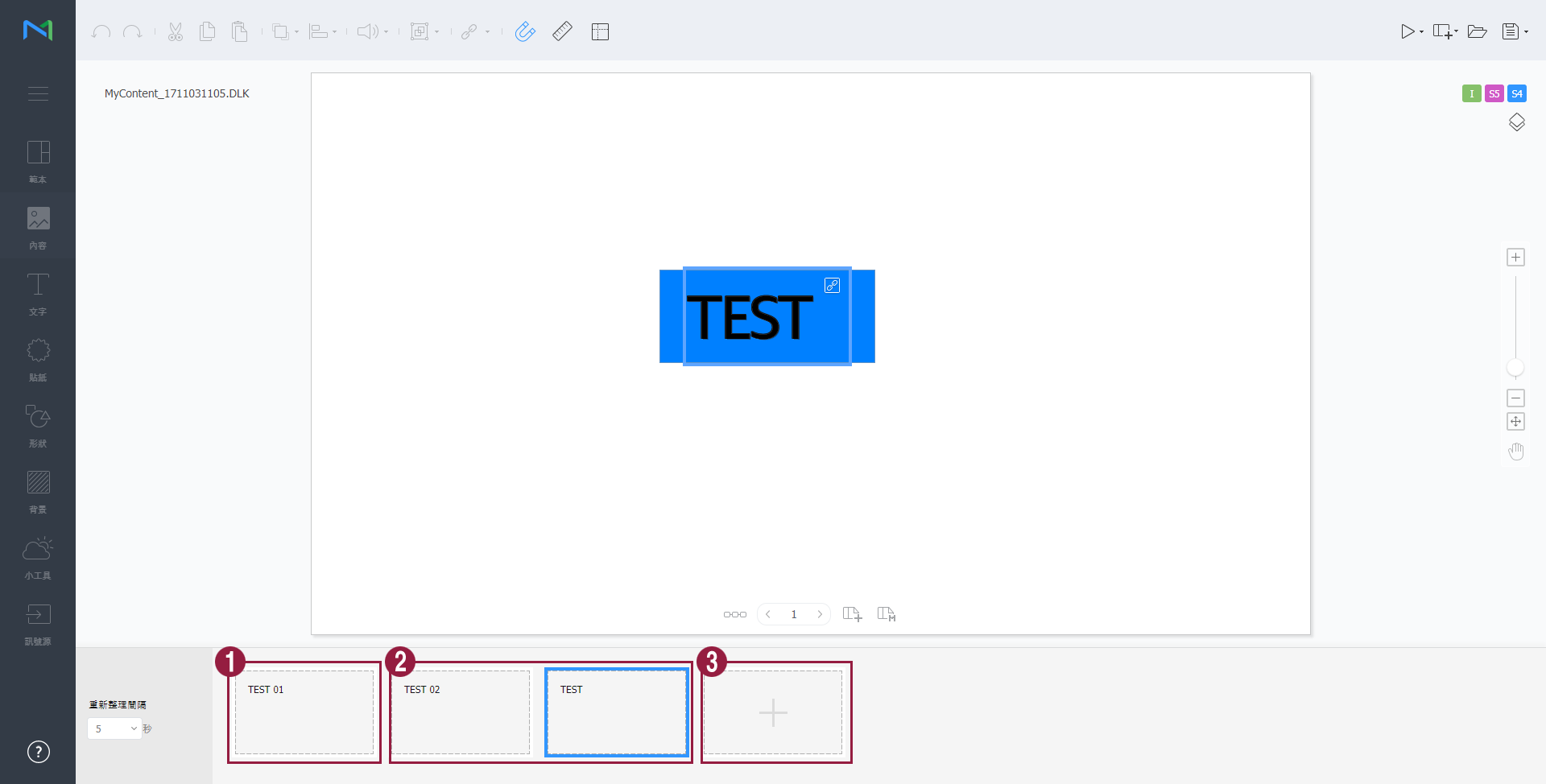Click the help question mark icon

pos(38,752)
